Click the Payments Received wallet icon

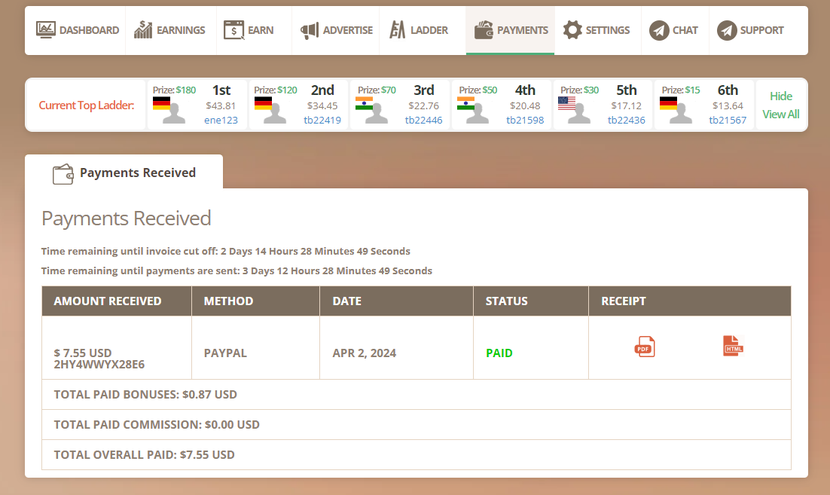tap(63, 173)
